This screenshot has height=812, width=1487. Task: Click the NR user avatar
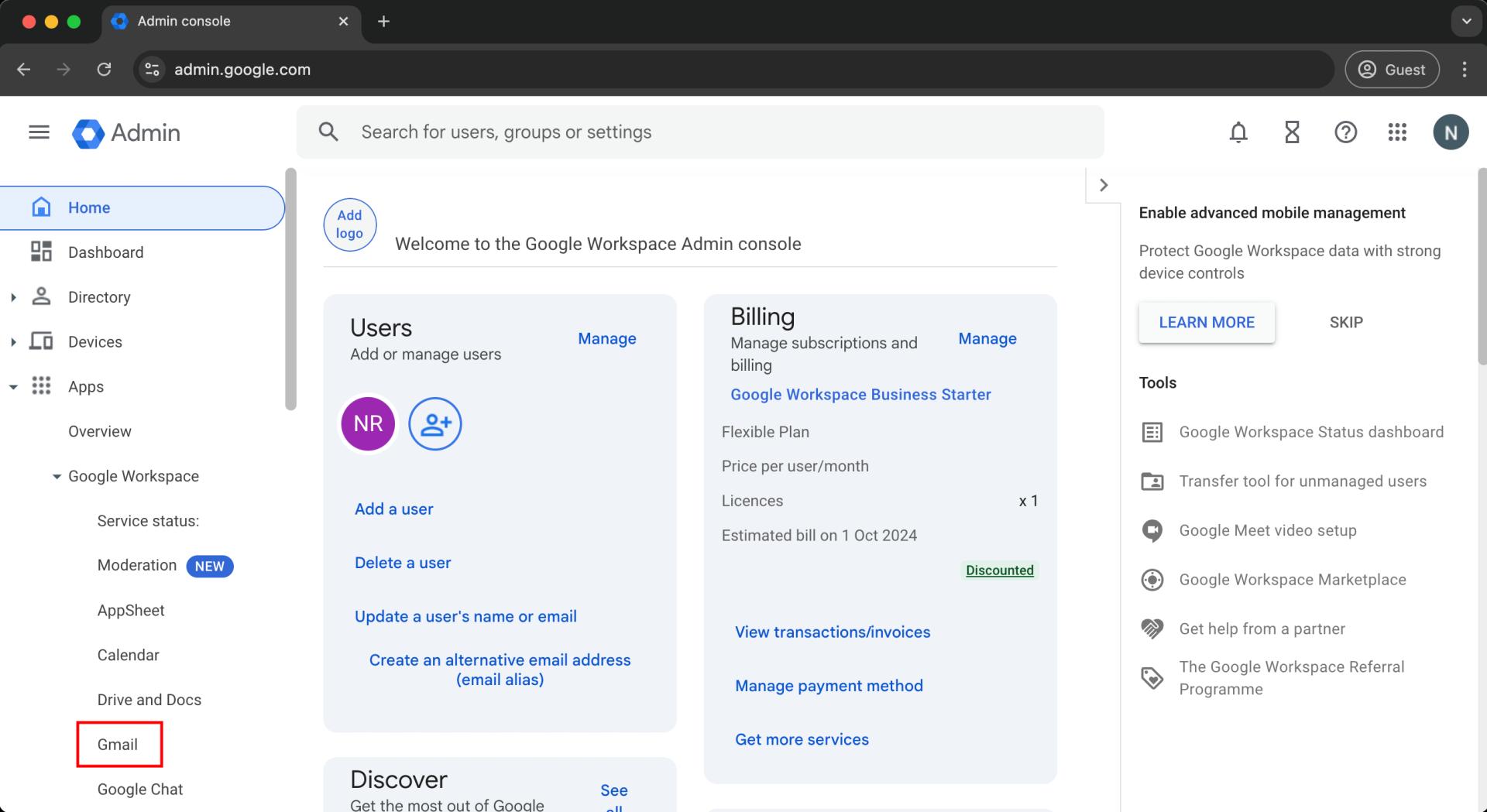(x=368, y=423)
